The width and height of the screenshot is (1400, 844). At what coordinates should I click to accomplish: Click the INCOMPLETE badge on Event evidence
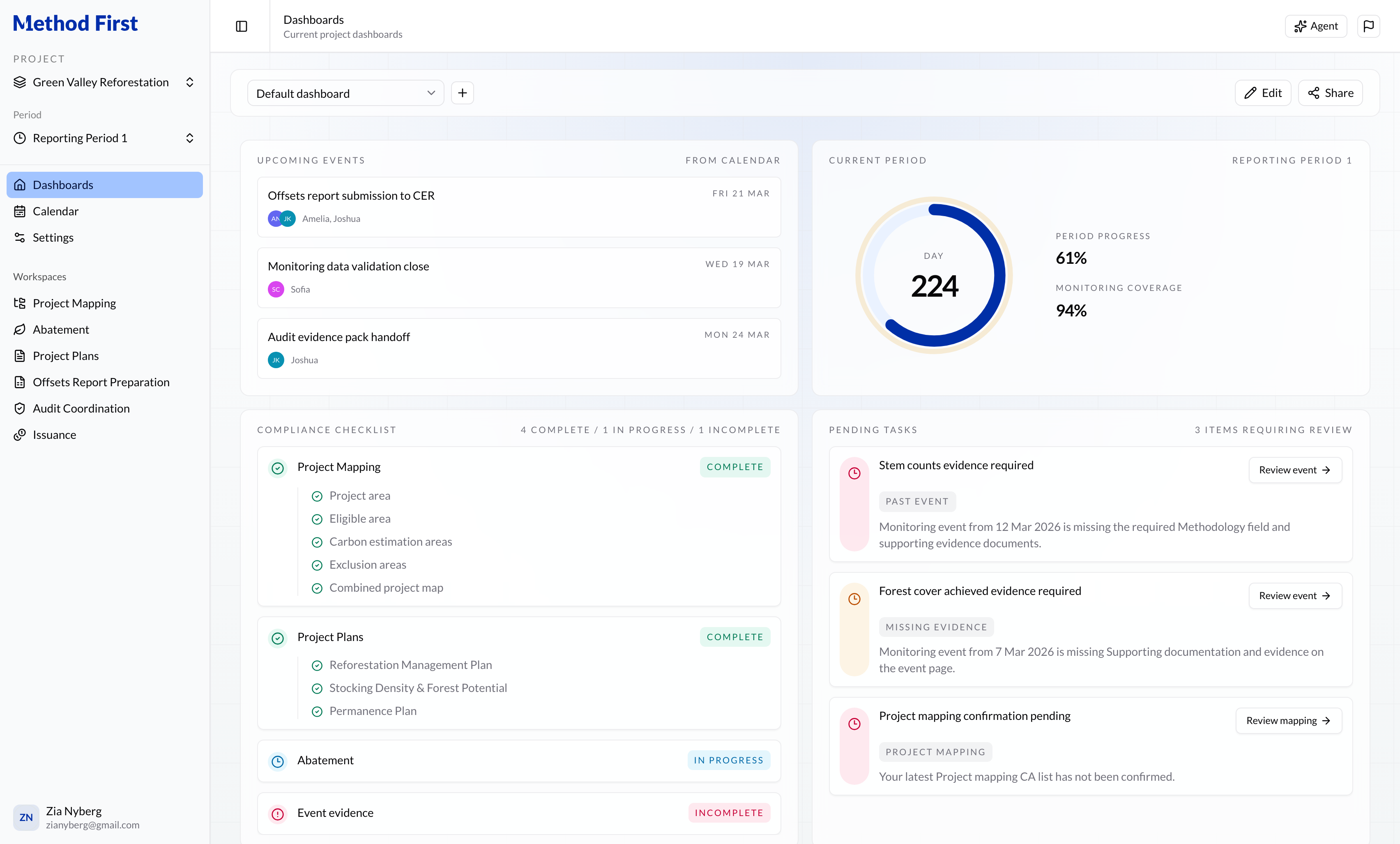729,813
